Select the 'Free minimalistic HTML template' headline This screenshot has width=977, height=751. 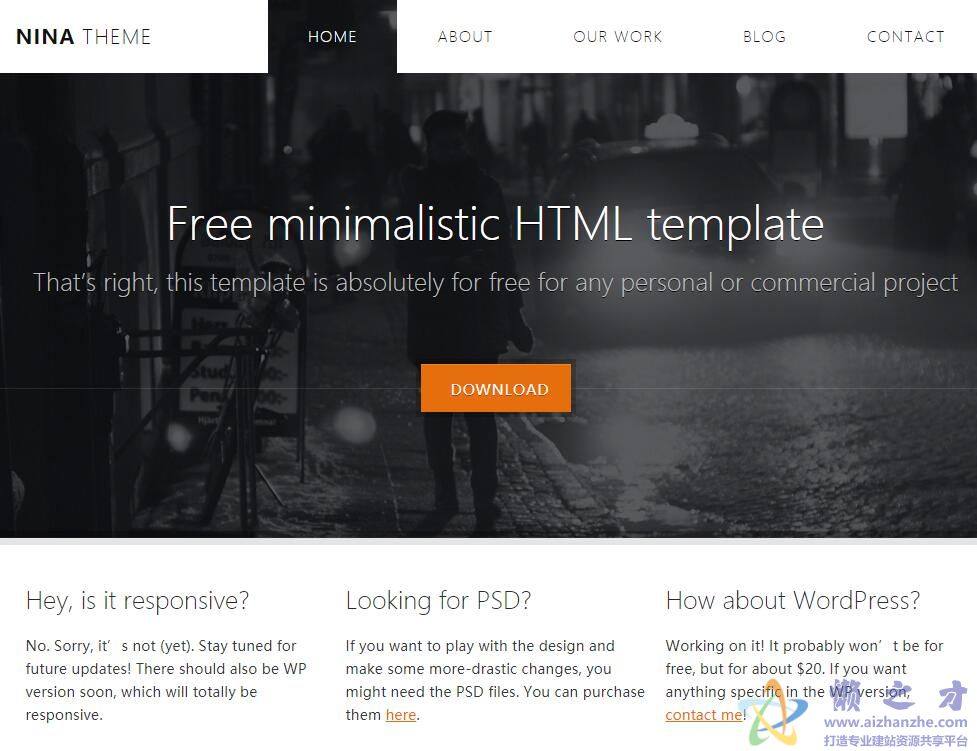click(x=495, y=224)
